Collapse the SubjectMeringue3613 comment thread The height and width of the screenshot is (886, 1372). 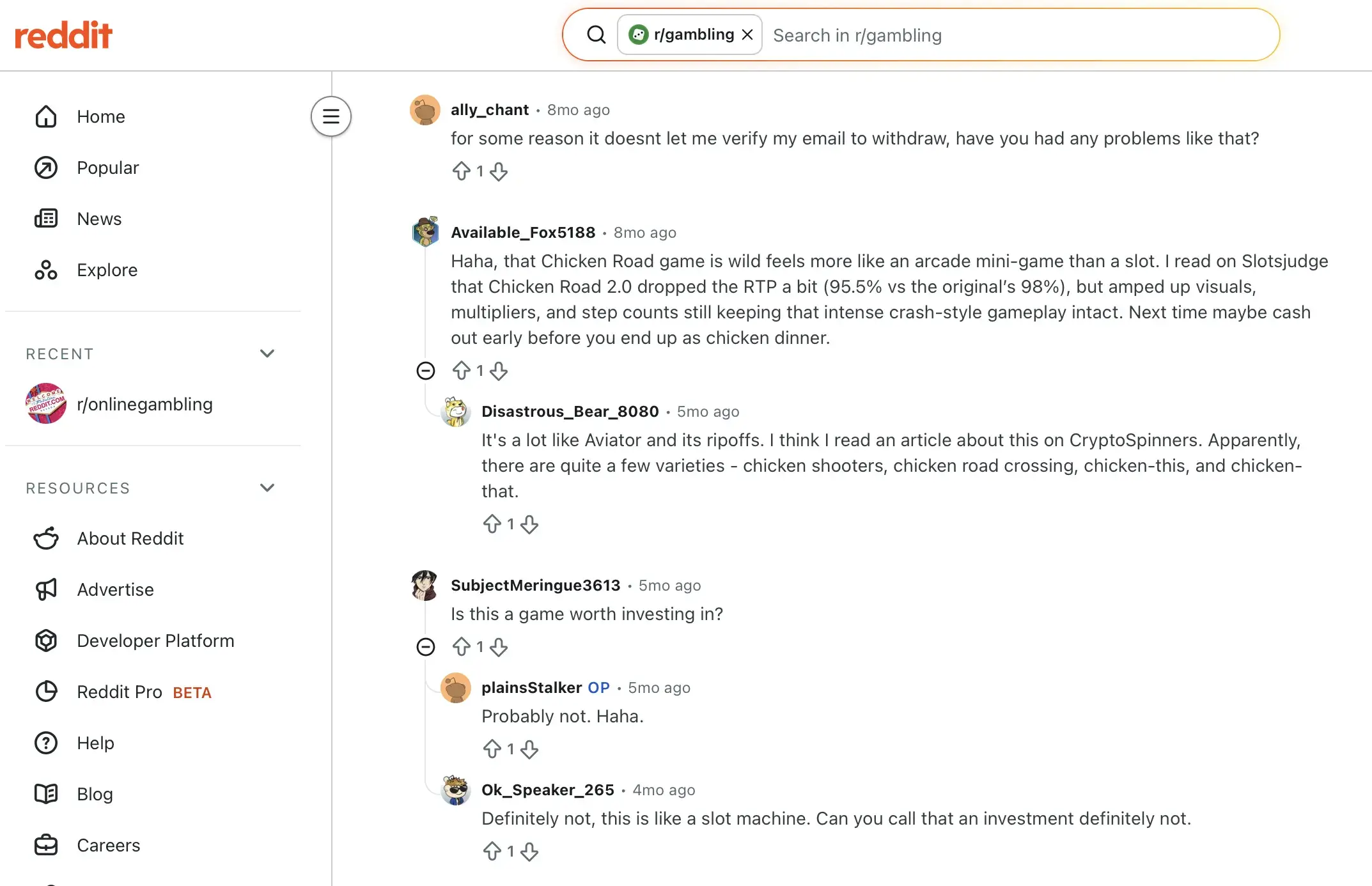pos(426,647)
